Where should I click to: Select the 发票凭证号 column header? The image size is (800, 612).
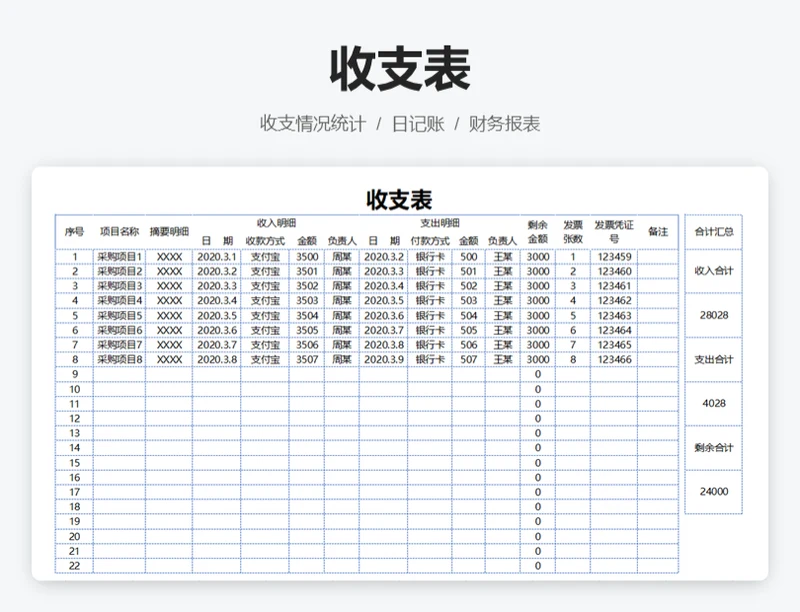tap(613, 232)
